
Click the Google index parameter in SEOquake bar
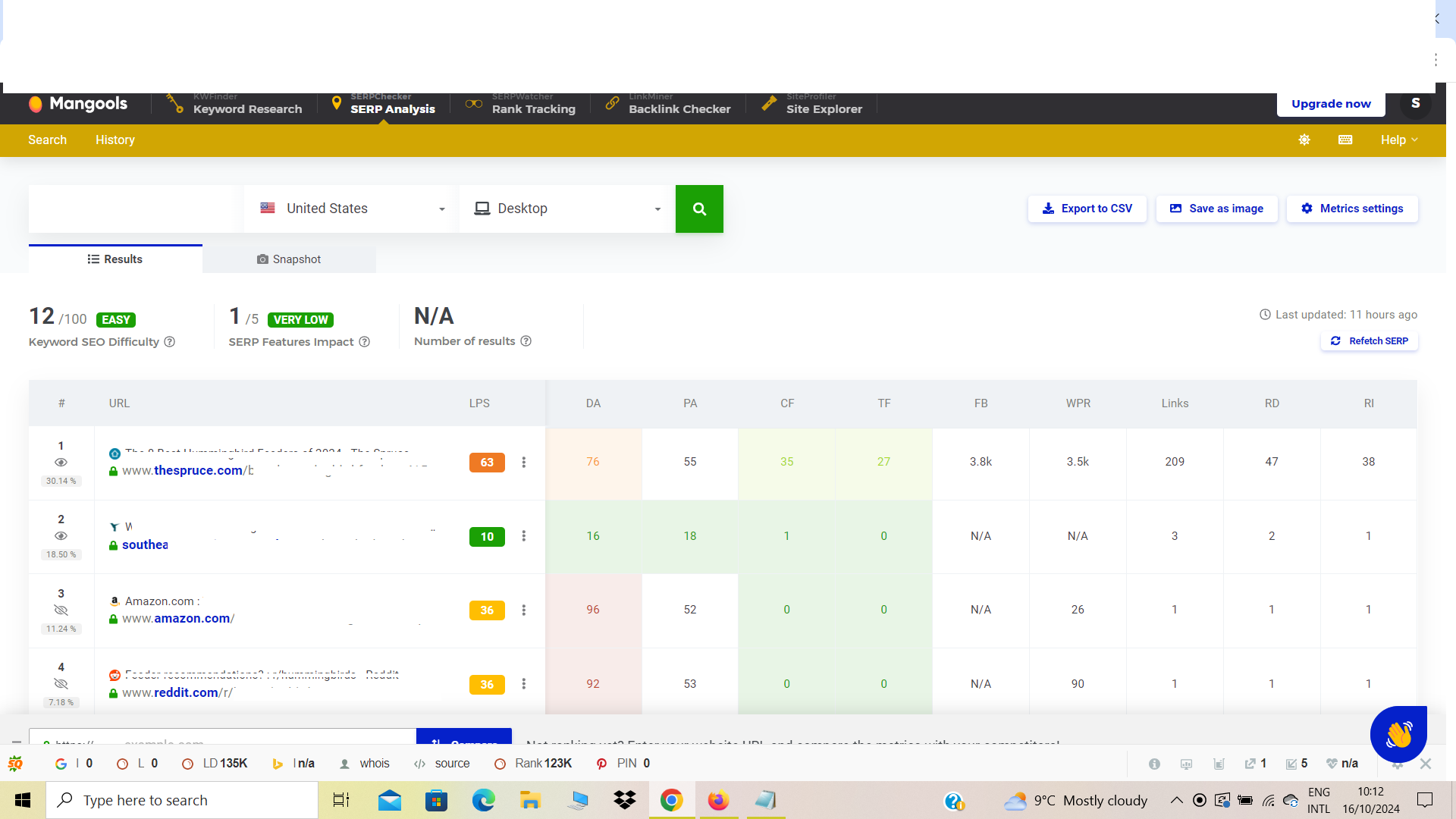tap(74, 764)
